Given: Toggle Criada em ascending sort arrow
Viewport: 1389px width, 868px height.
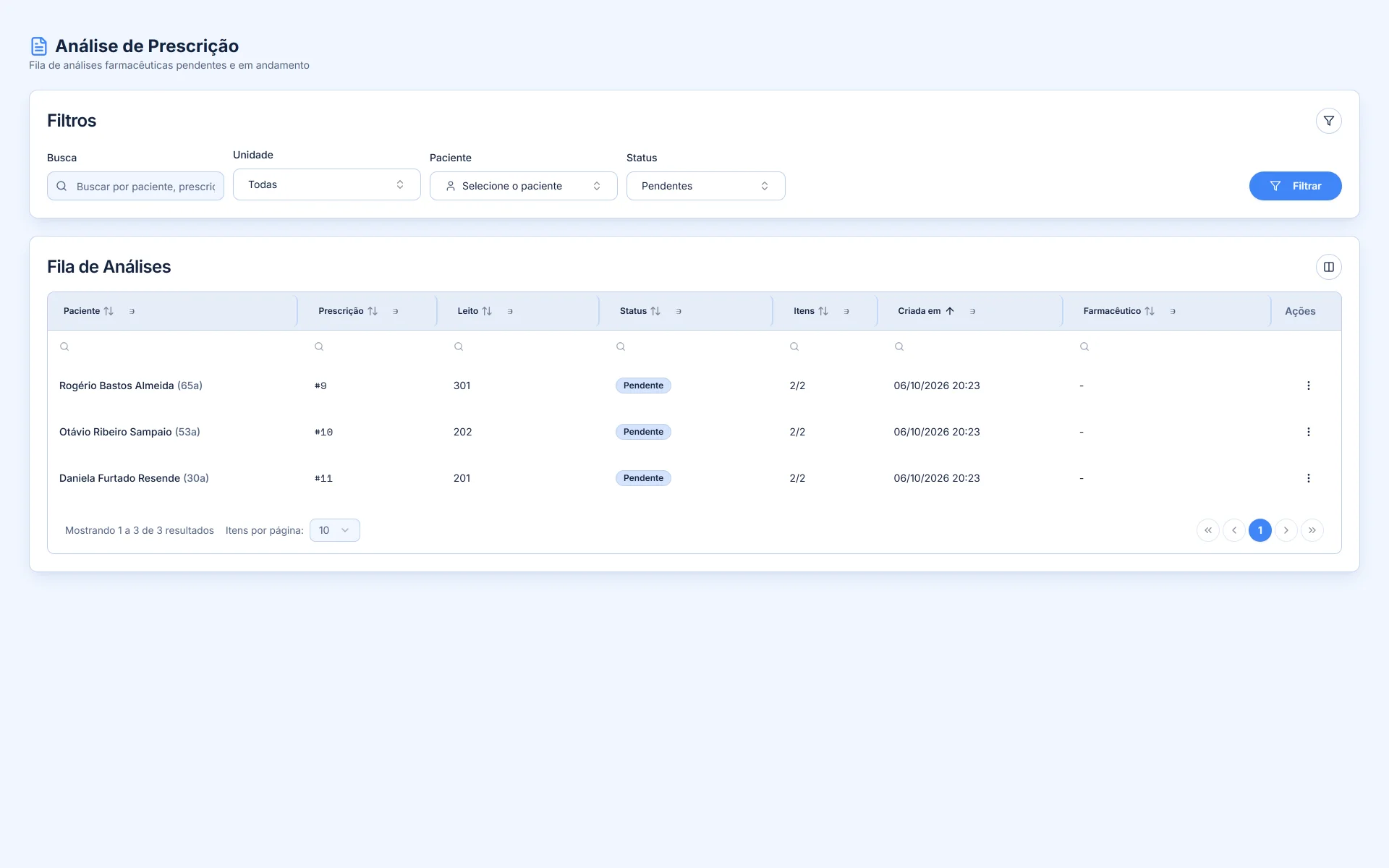Looking at the screenshot, I should pos(950,311).
